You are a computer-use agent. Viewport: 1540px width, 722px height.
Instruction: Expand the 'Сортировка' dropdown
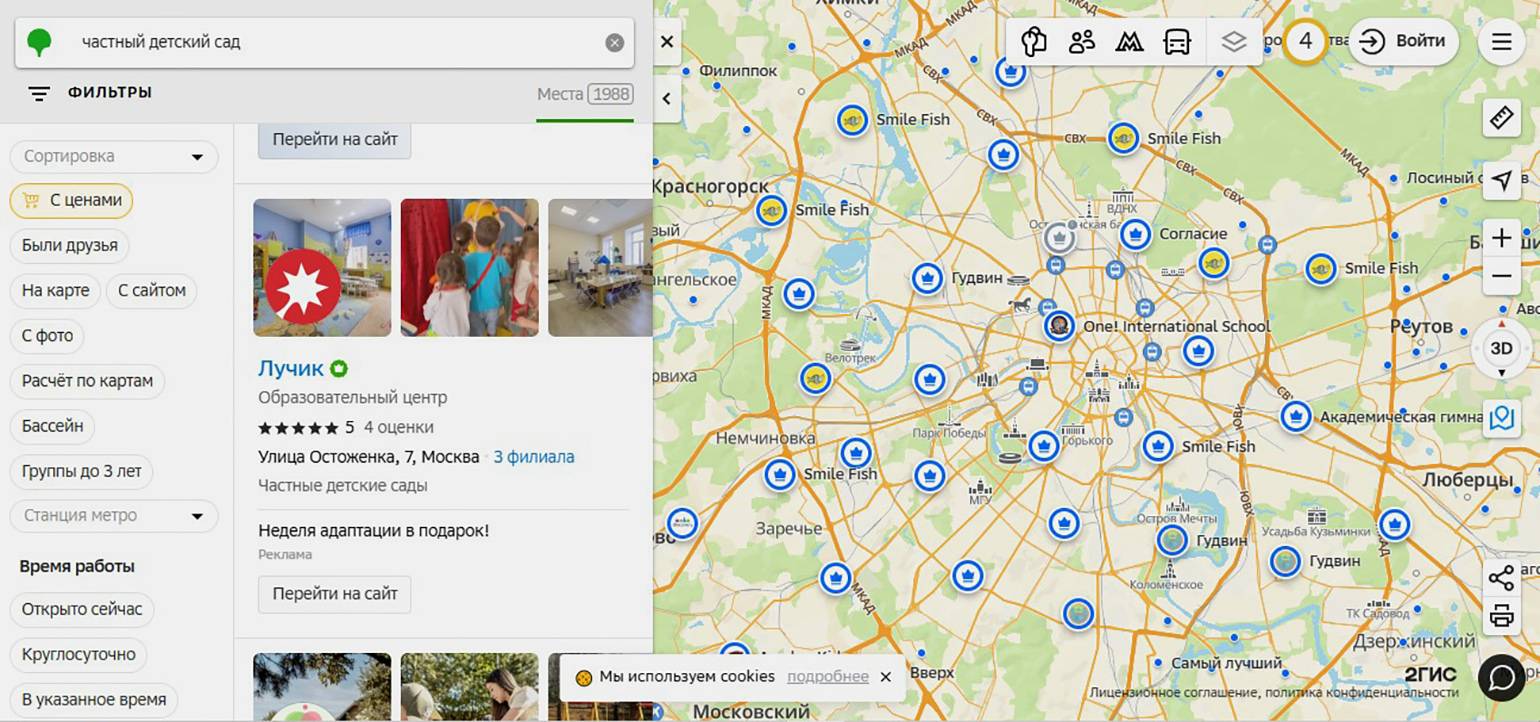coord(114,157)
